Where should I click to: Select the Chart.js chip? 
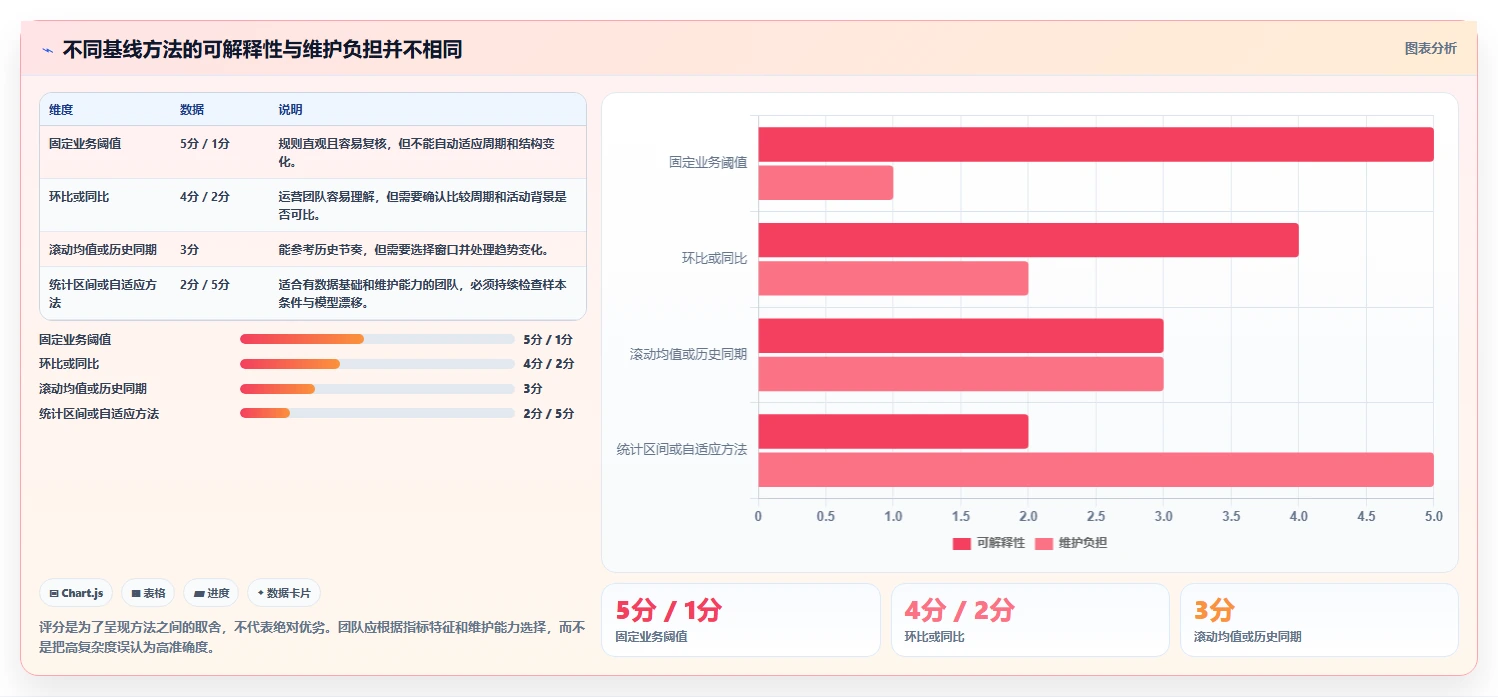(x=77, y=593)
